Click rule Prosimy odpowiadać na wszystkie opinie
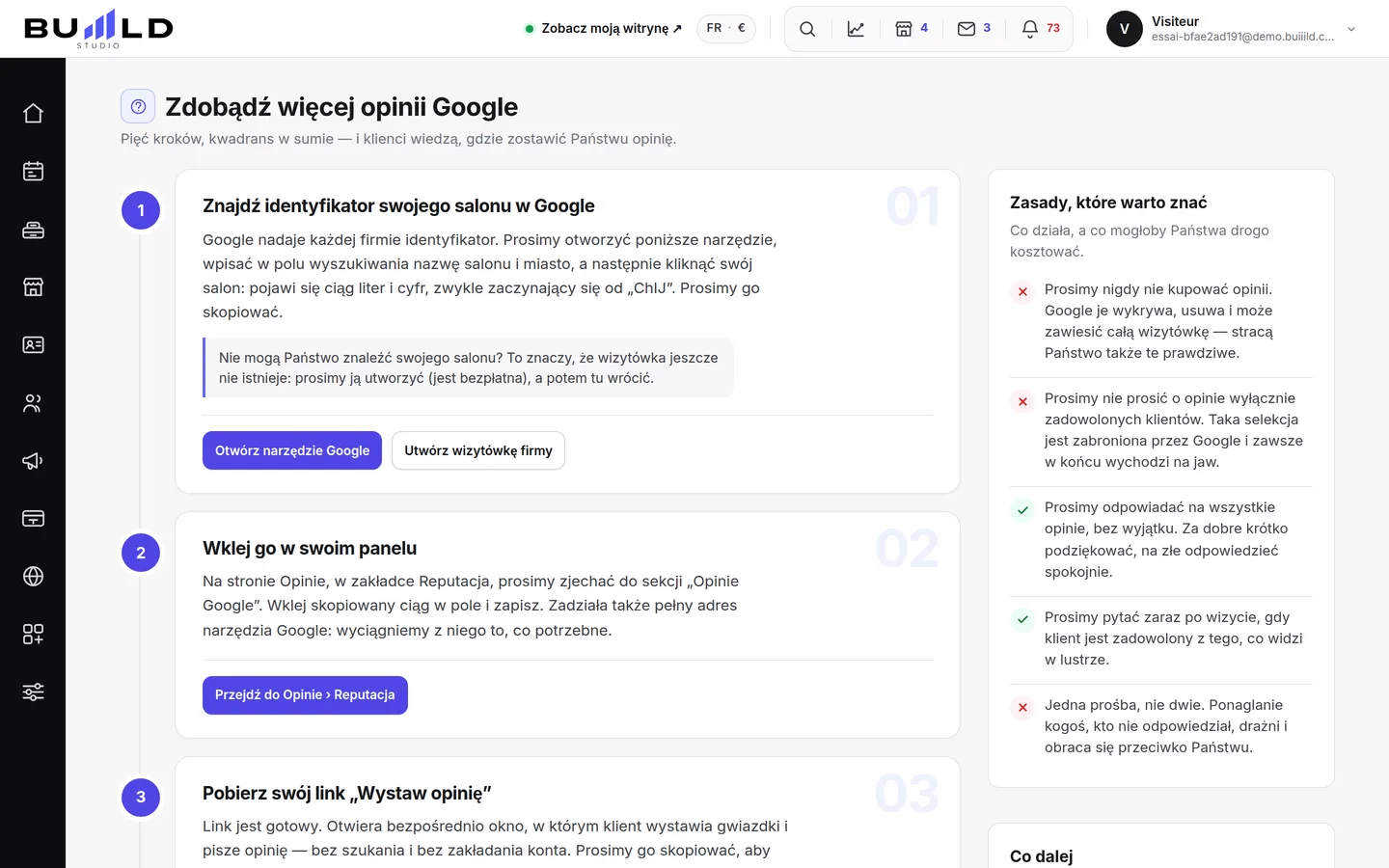The image size is (1389, 868). [x=1161, y=539]
